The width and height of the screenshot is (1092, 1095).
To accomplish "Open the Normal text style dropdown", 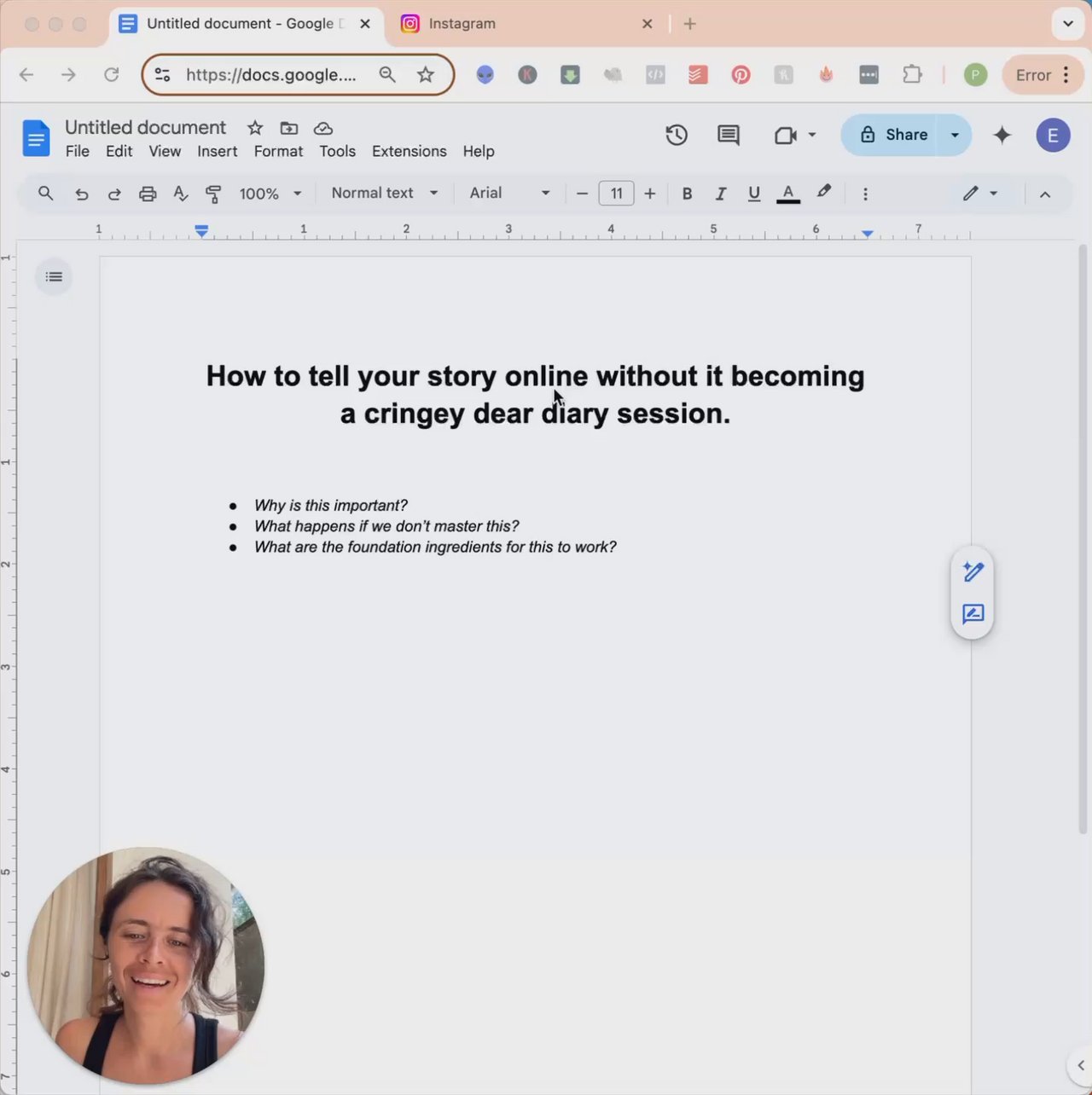I will [385, 193].
